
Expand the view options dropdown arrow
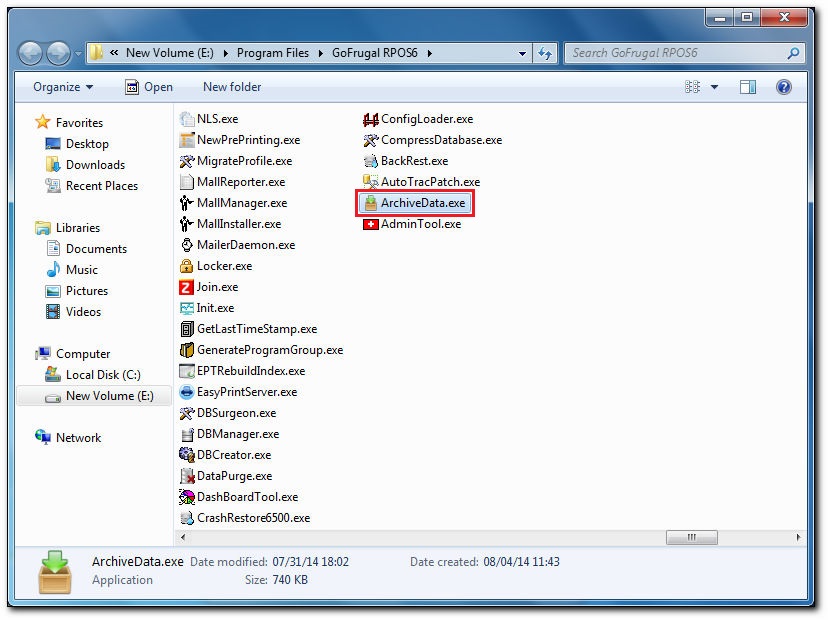pyautogui.click(x=714, y=87)
